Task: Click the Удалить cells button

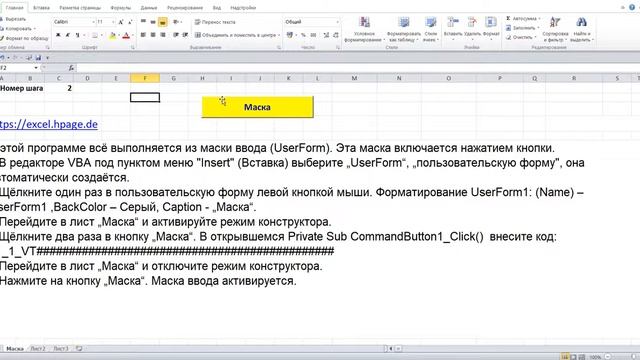Action: (472, 28)
